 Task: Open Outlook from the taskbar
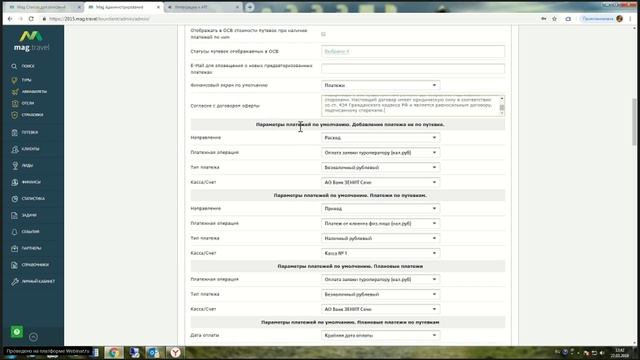pos(153,353)
